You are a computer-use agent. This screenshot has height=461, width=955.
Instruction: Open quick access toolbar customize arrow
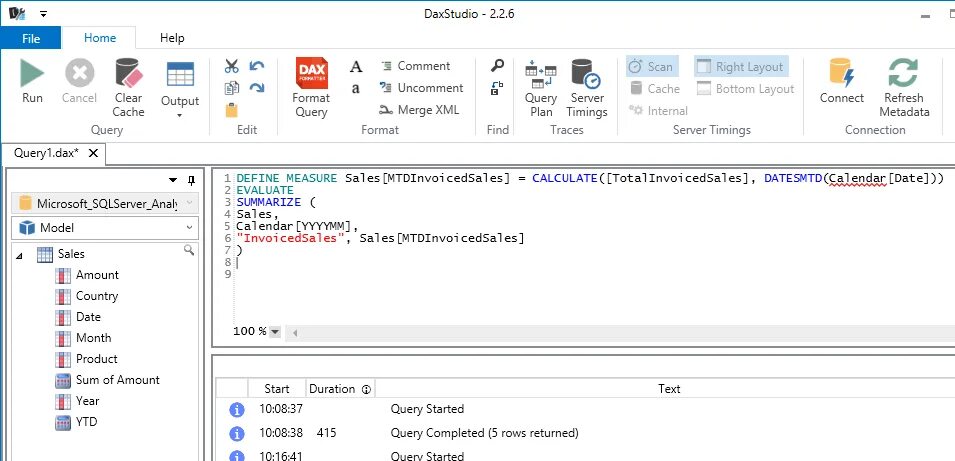(x=43, y=13)
